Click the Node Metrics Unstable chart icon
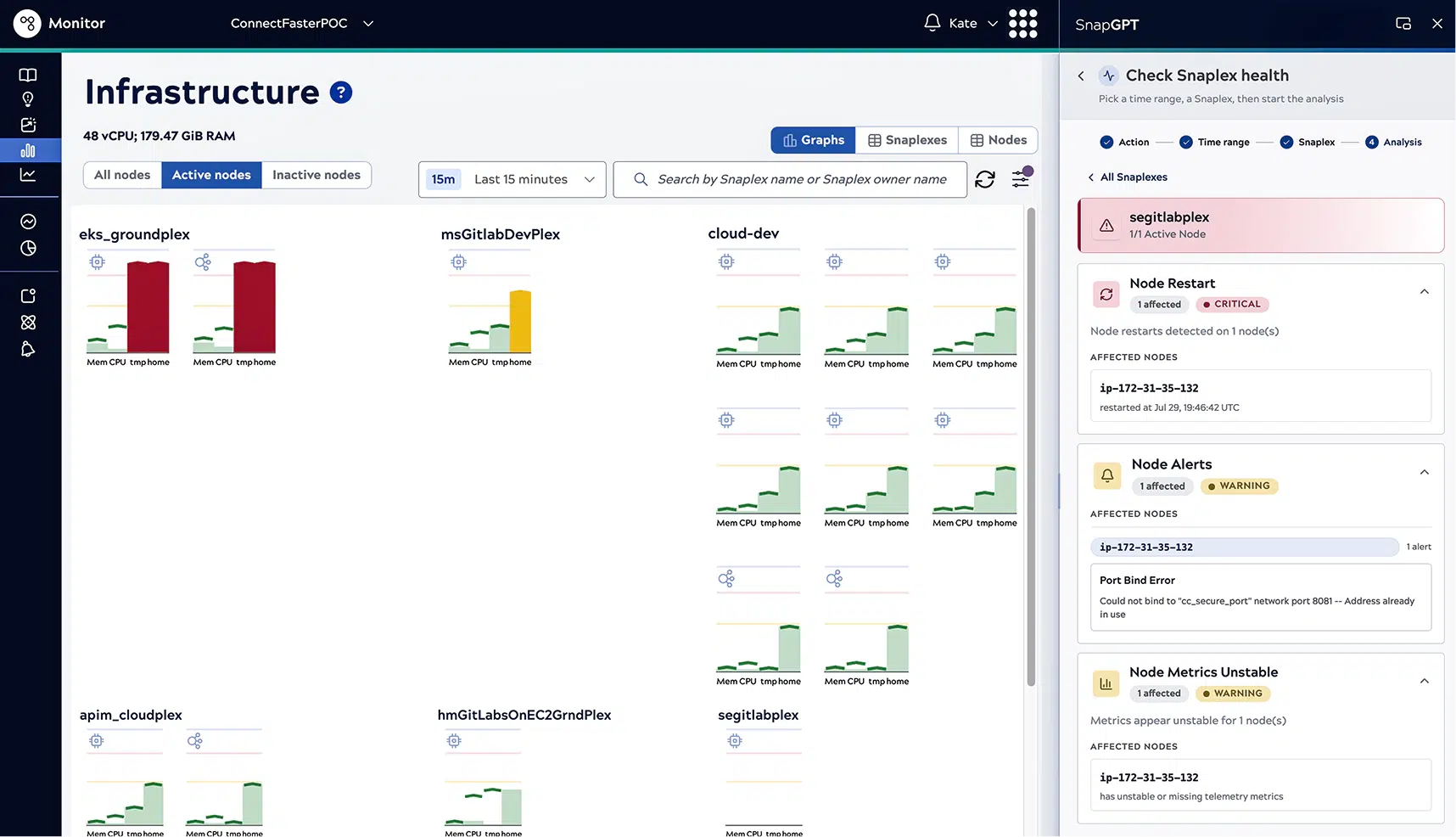The image size is (1456, 837). (1106, 683)
